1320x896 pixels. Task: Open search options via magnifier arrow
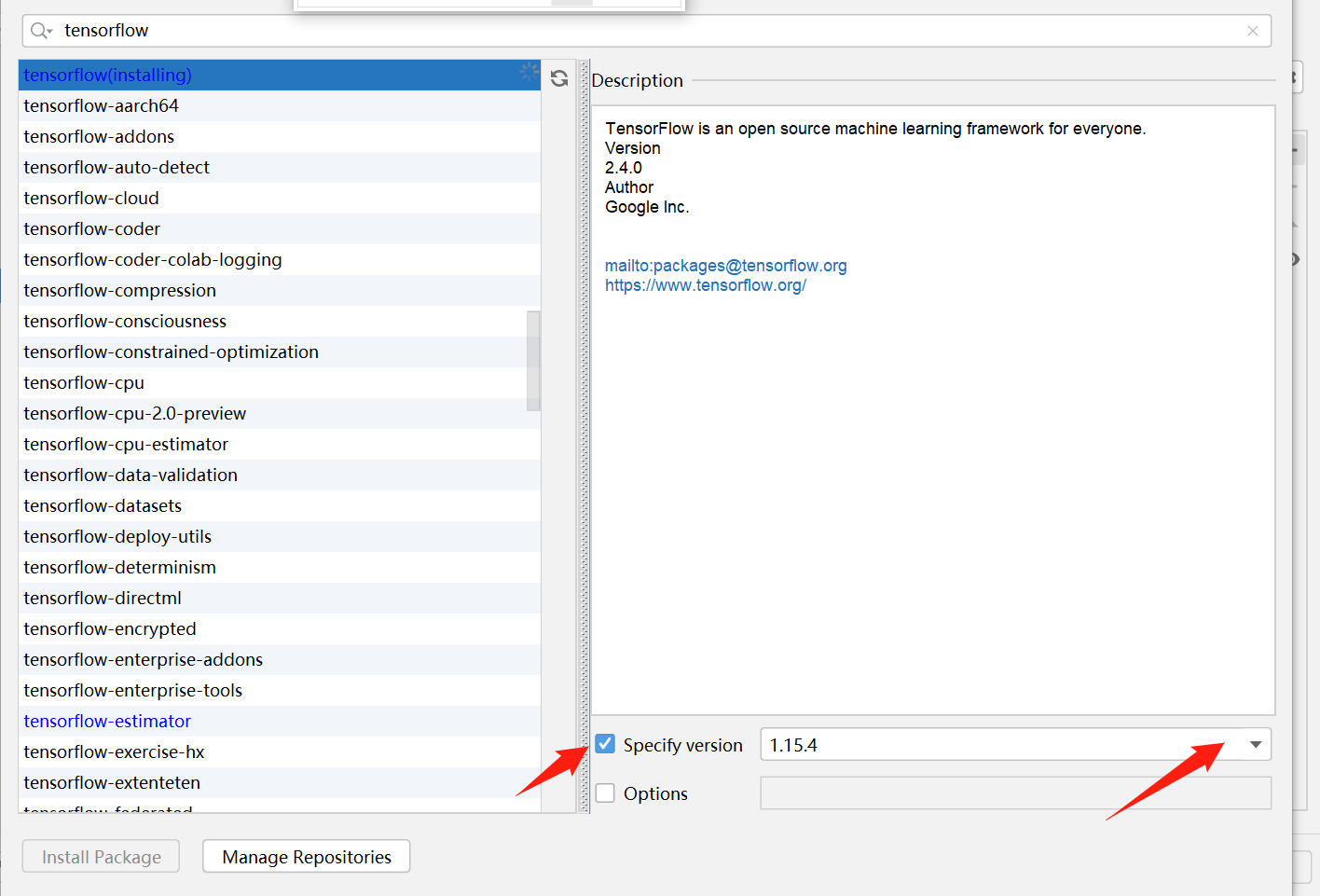tap(48, 31)
